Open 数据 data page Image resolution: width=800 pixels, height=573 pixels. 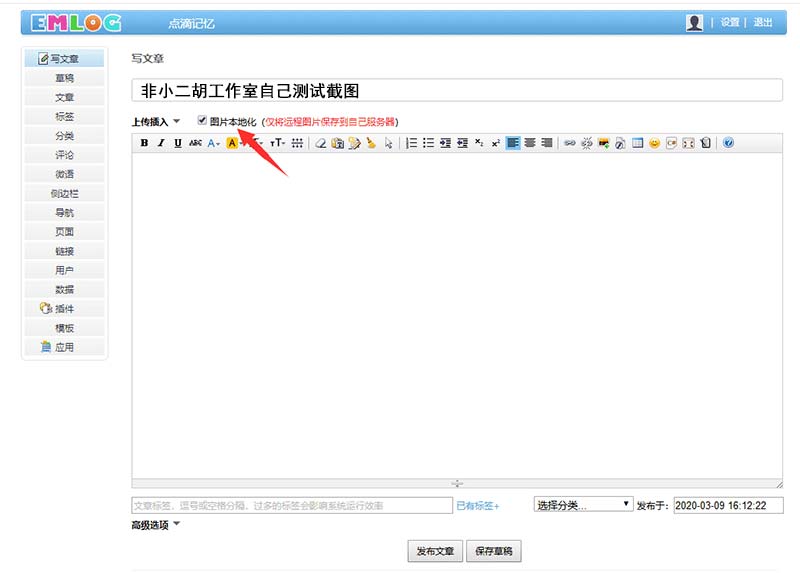(x=64, y=289)
